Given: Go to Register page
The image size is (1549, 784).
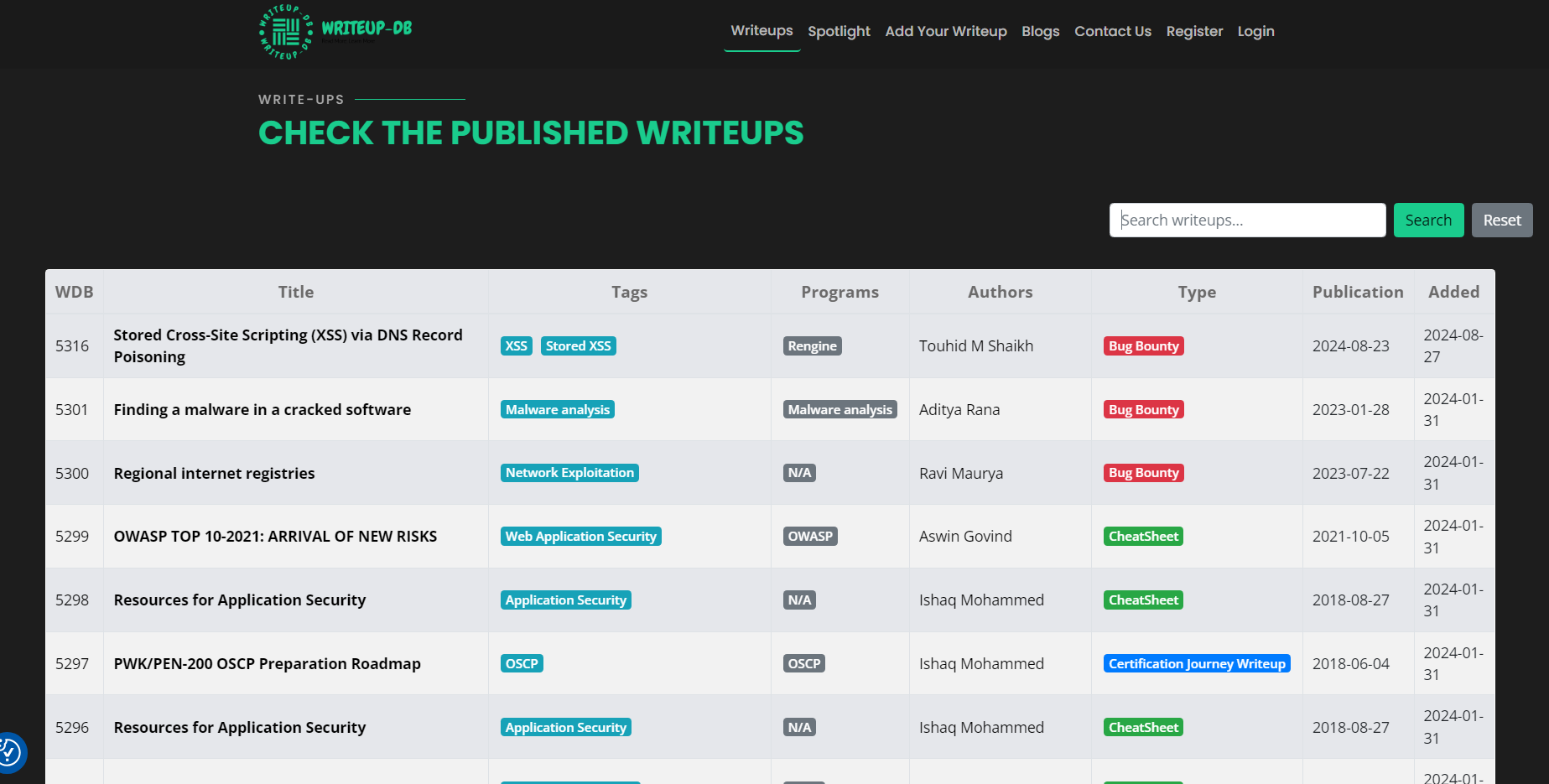Looking at the screenshot, I should (x=1194, y=31).
